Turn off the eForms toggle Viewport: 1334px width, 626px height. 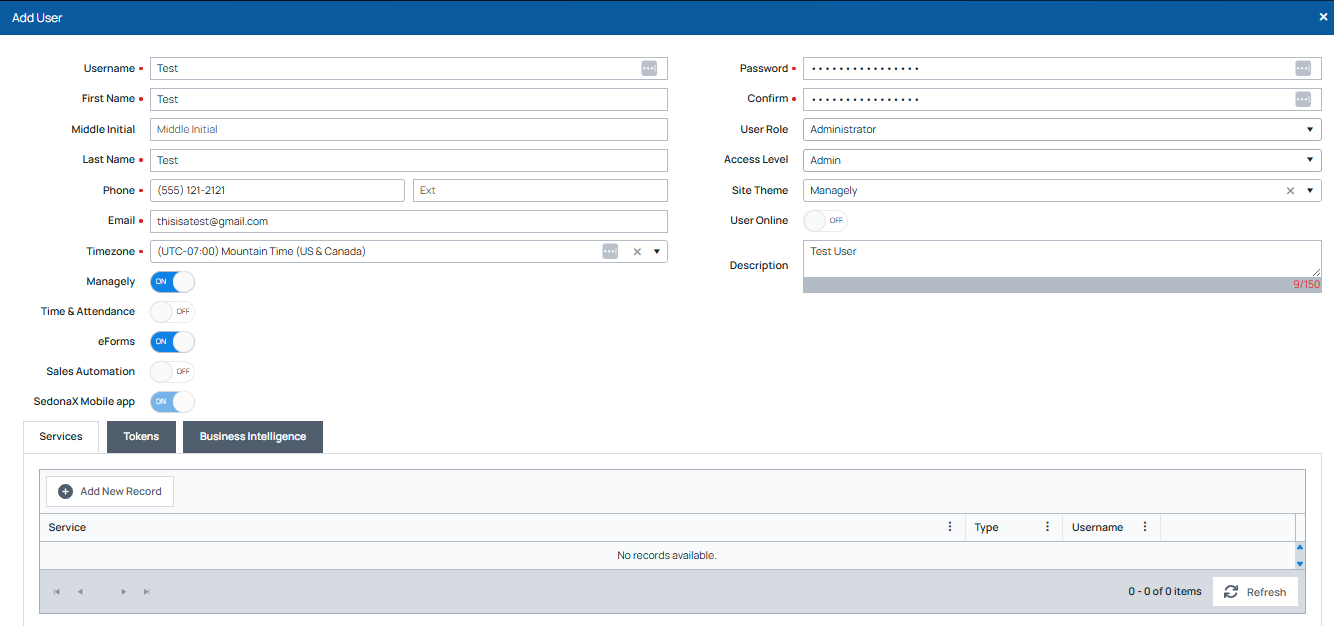point(172,342)
